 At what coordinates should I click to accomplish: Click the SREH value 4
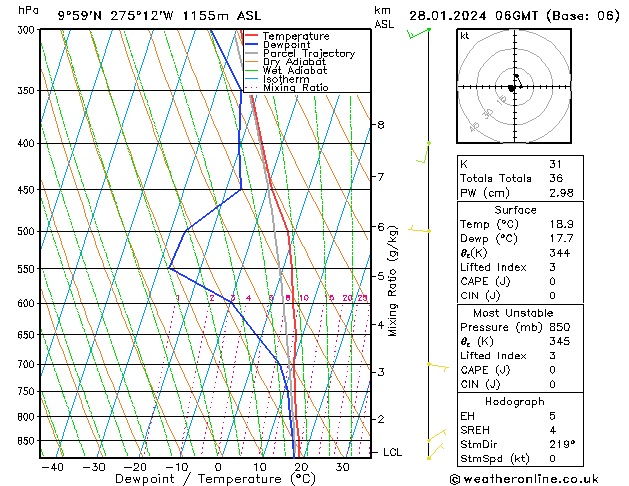552,430
